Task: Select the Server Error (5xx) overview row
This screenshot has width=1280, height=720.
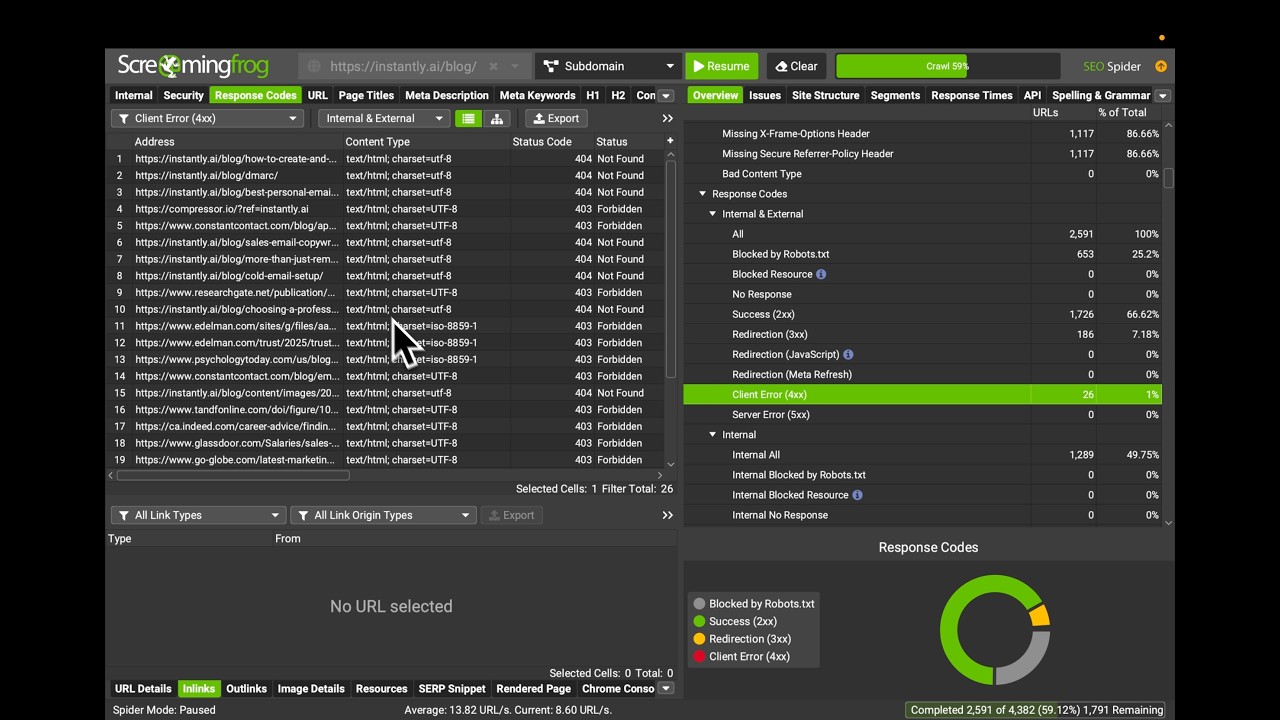Action: tap(922, 414)
